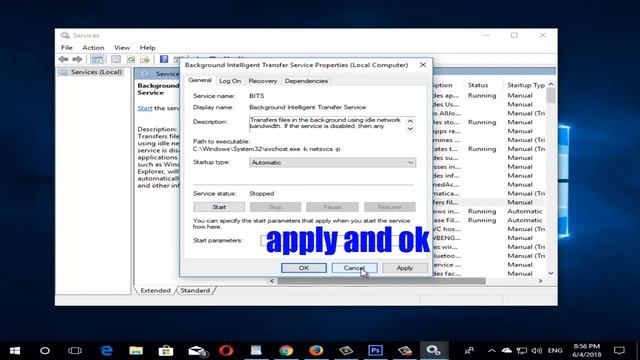Image resolution: width=640 pixels, height=360 pixels.
Task: Open Photoshop from taskbar
Action: pyautogui.click(x=376, y=351)
